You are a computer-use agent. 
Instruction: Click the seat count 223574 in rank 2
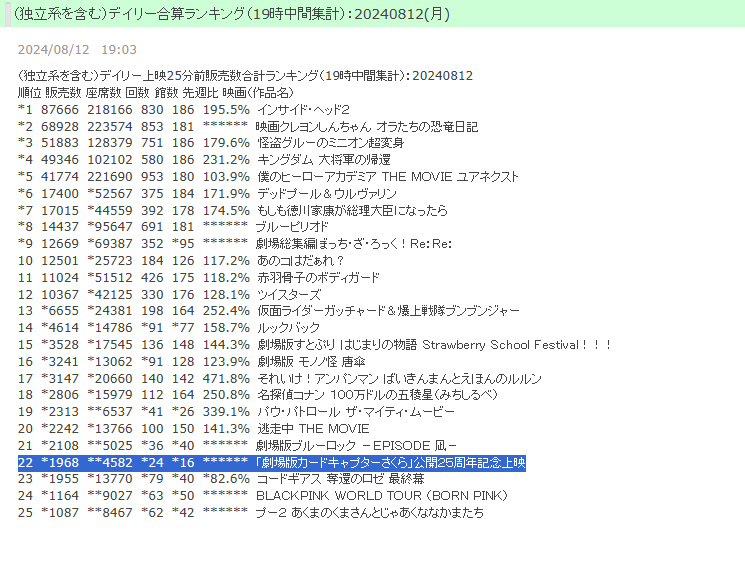click(110, 127)
